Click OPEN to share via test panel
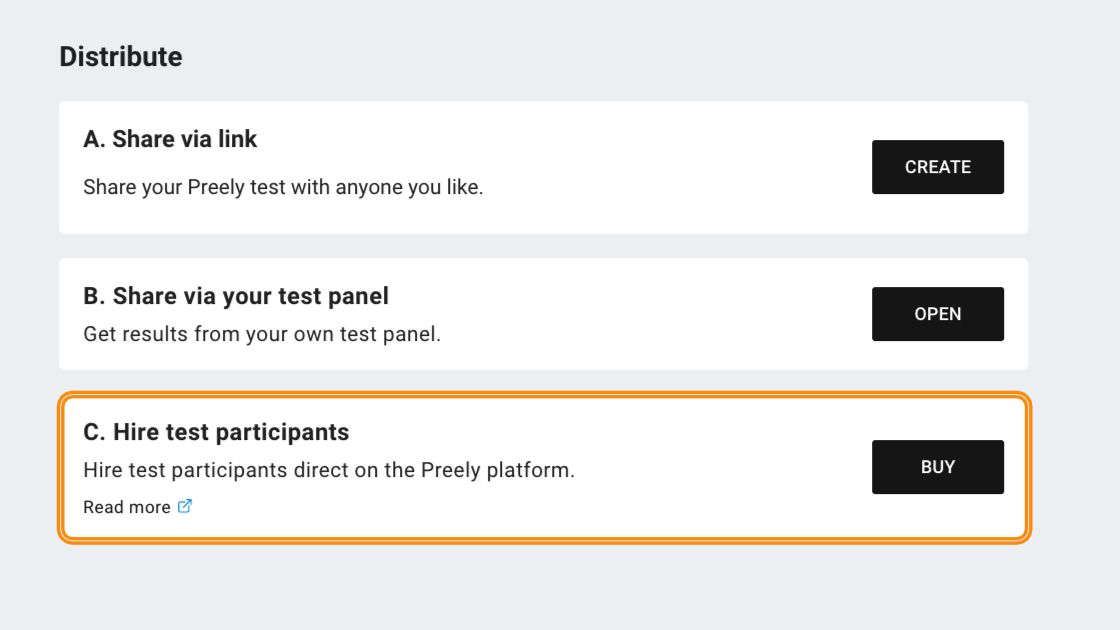1120x630 pixels. tap(937, 314)
